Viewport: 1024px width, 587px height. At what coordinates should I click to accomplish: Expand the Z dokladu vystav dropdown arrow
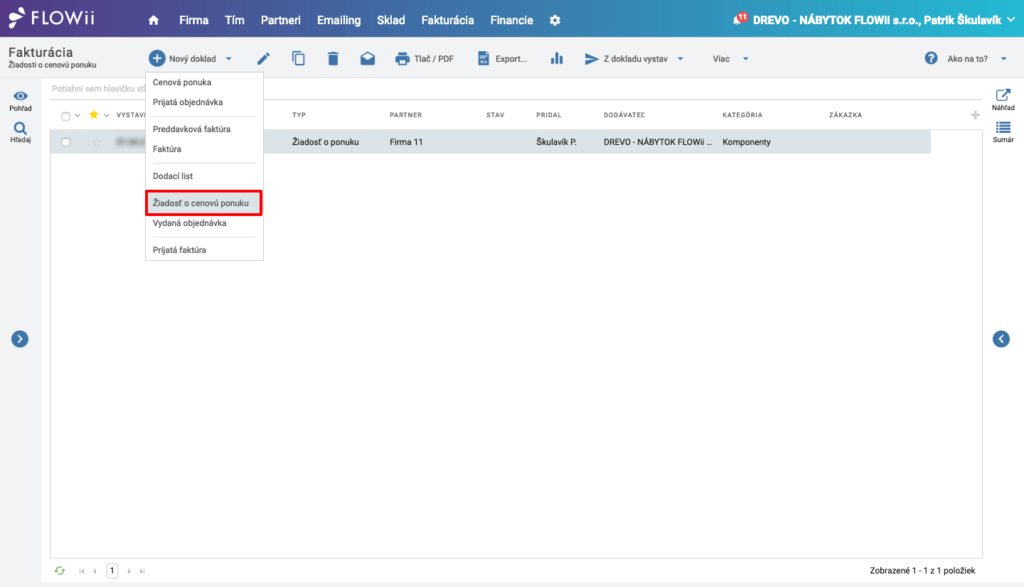point(680,59)
